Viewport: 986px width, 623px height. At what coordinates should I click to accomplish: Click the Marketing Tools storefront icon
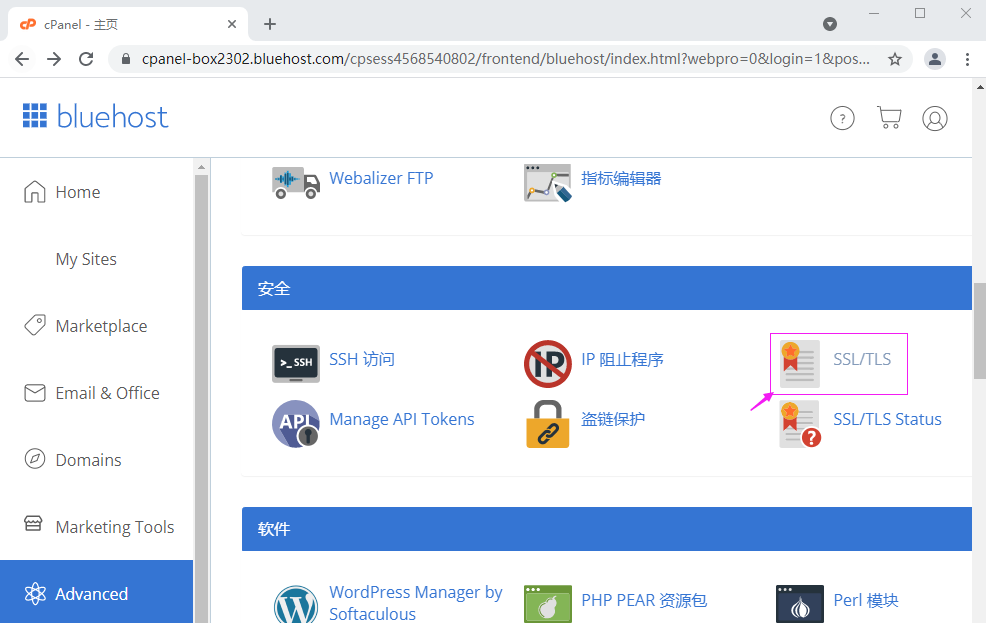(33, 523)
